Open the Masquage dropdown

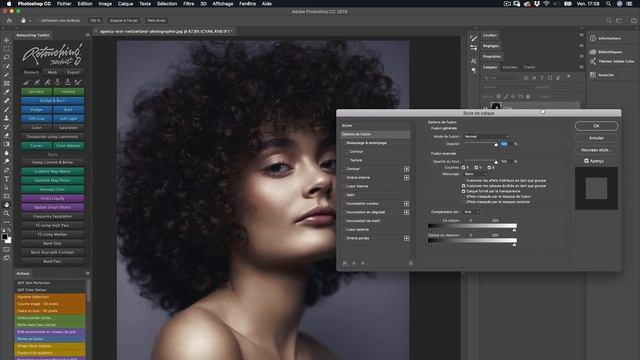pyautogui.click(x=475, y=174)
